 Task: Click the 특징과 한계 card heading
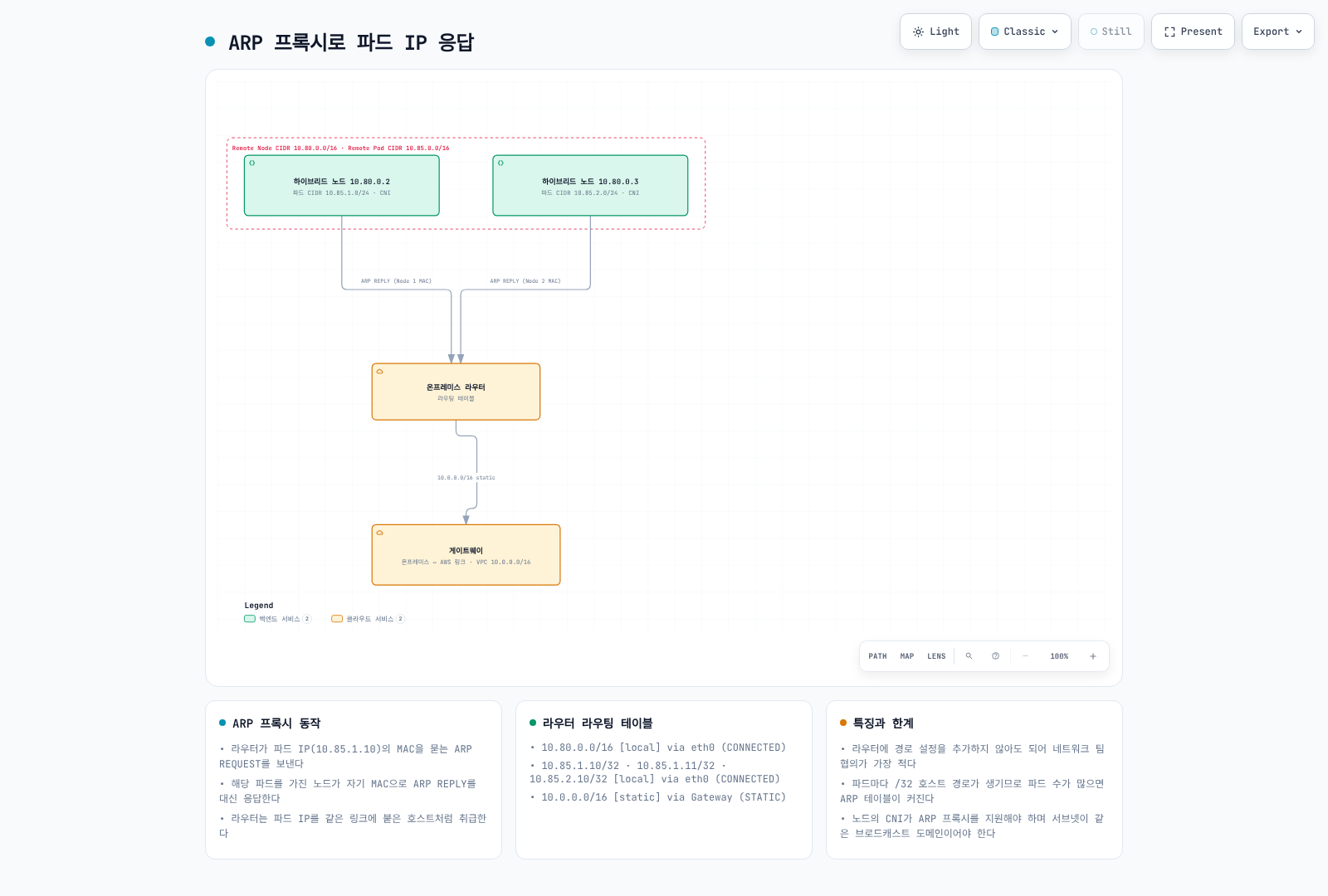(883, 723)
